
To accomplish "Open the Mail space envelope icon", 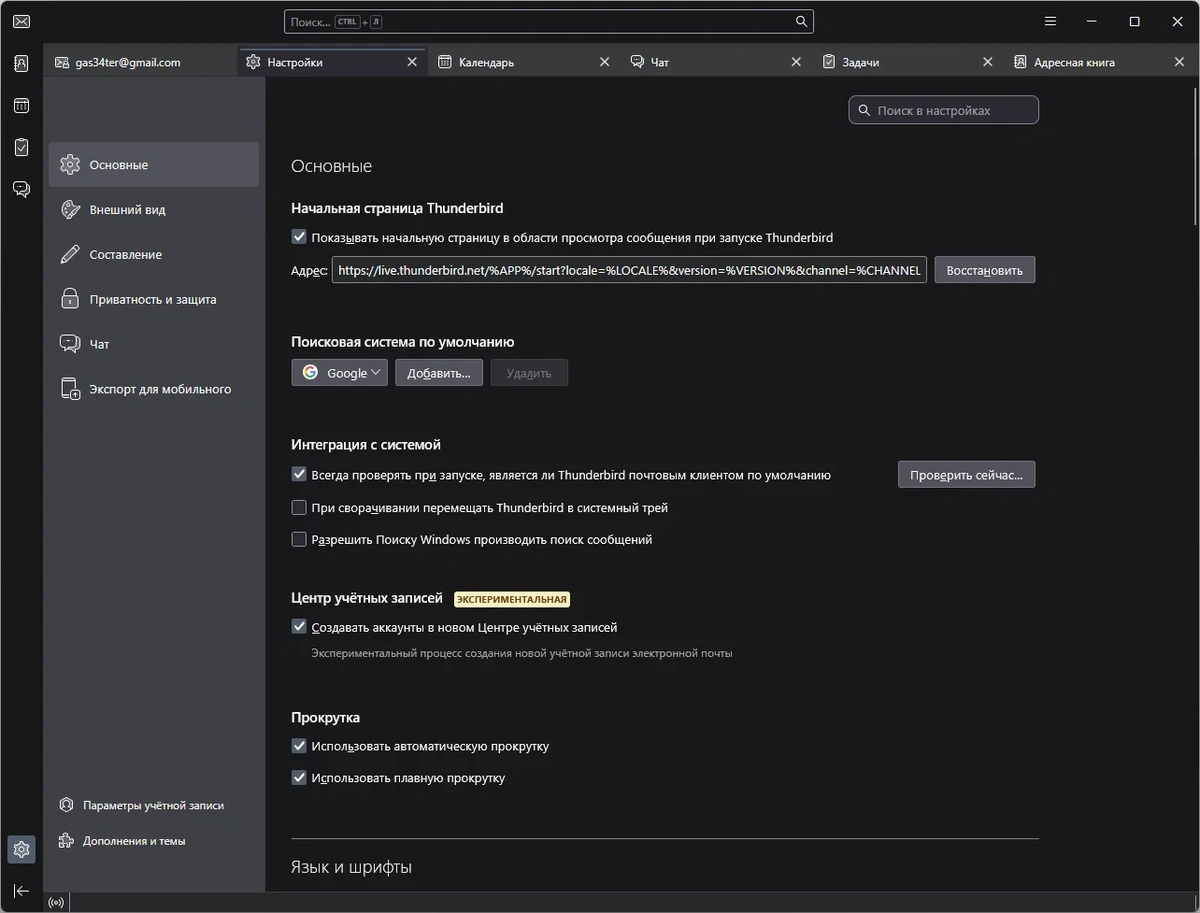I will click(21, 22).
